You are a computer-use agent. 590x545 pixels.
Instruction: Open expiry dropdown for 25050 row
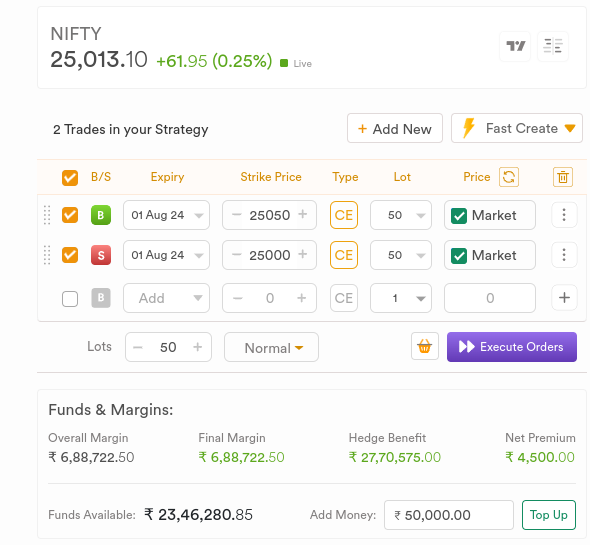coord(166,215)
